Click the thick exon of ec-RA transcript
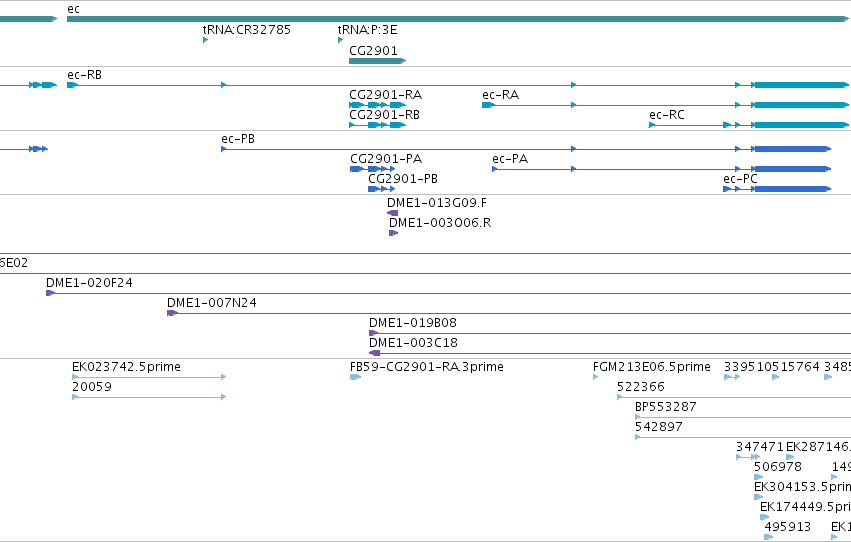The height and width of the screenshot is (542, 851). [802, 105]
